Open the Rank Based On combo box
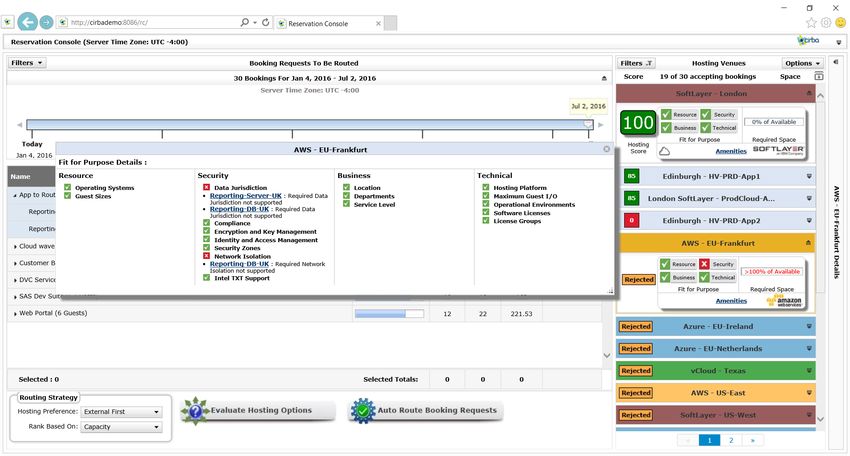The height and width of the screenshot is (456, 850). pyautogui.click(x=121, y=427)
